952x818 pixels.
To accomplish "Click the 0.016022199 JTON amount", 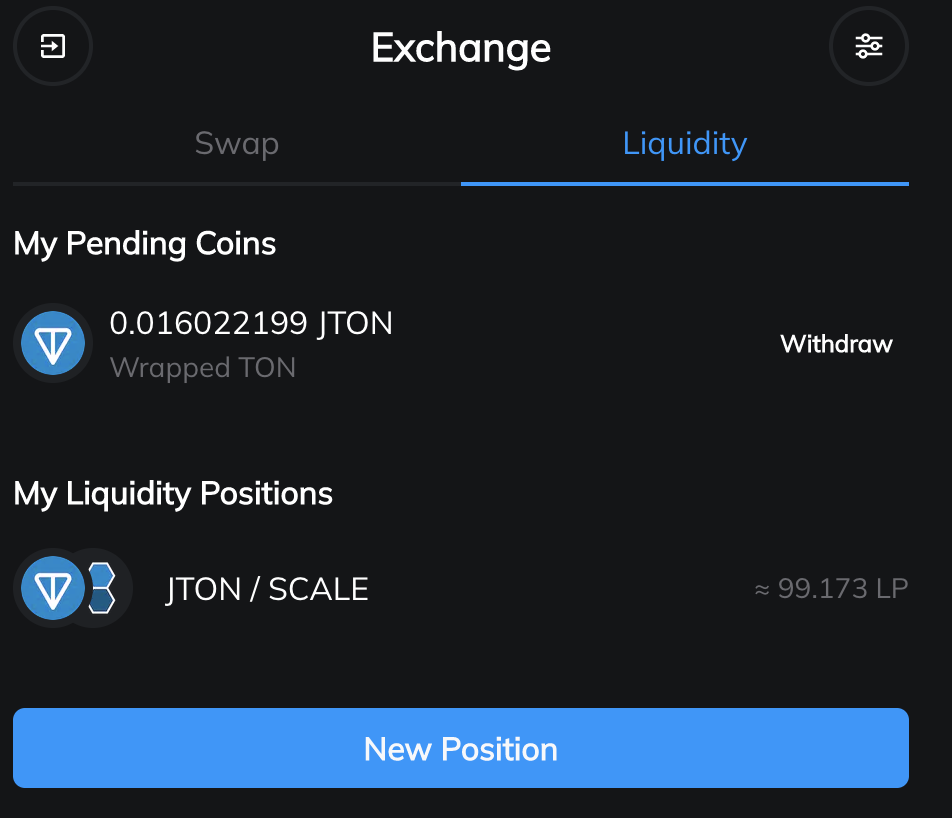I will (251, 323).
